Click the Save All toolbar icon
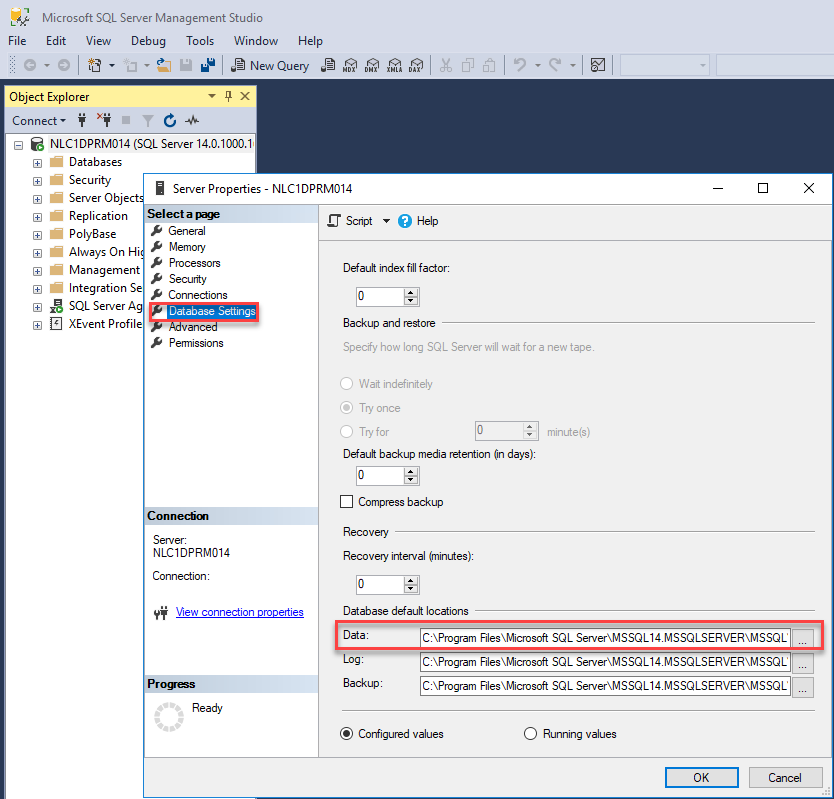Viewport: 834px width, 799px height. pos(207,65)
